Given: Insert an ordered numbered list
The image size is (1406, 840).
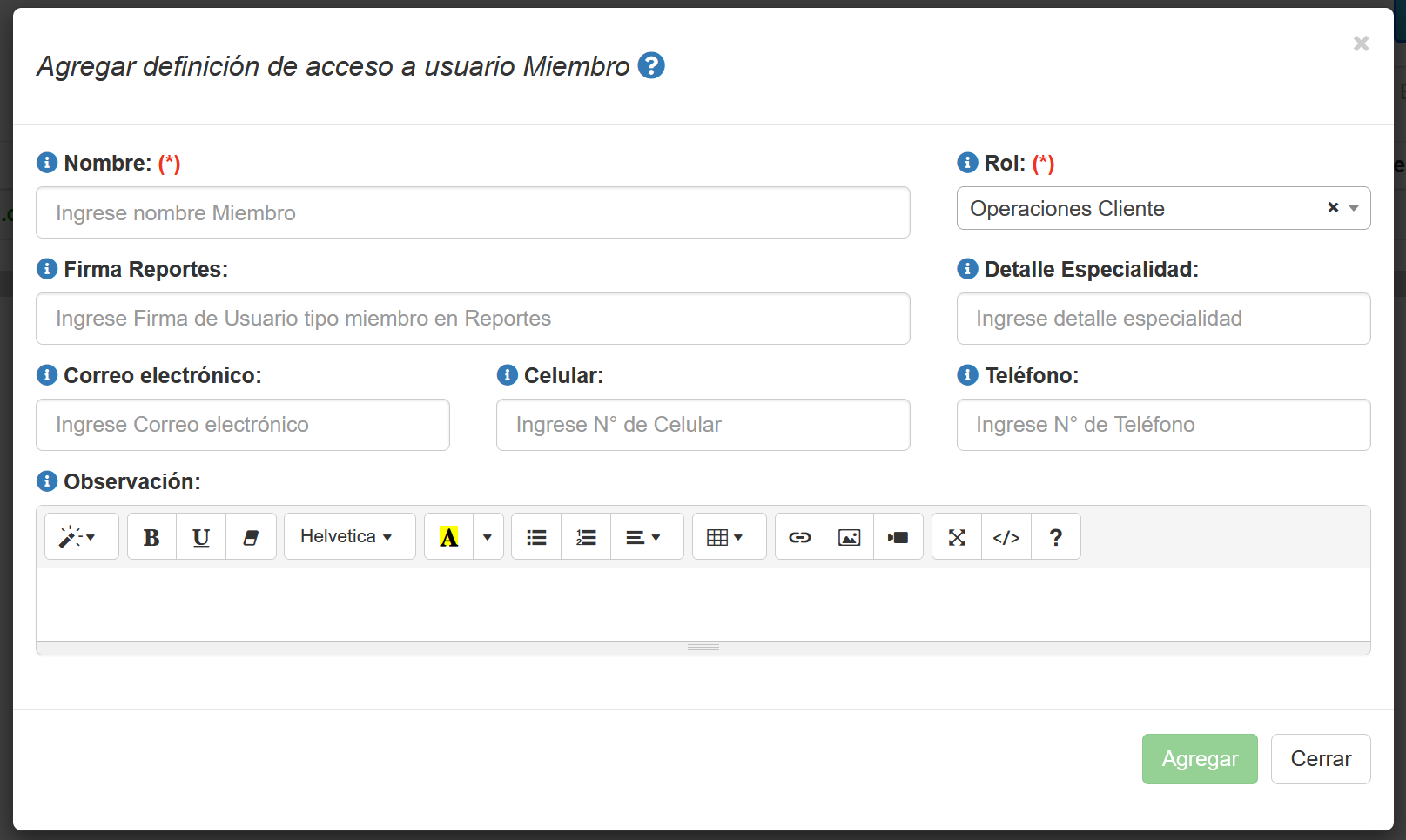Looking at the screenshot, I should [x=586, y=537].
